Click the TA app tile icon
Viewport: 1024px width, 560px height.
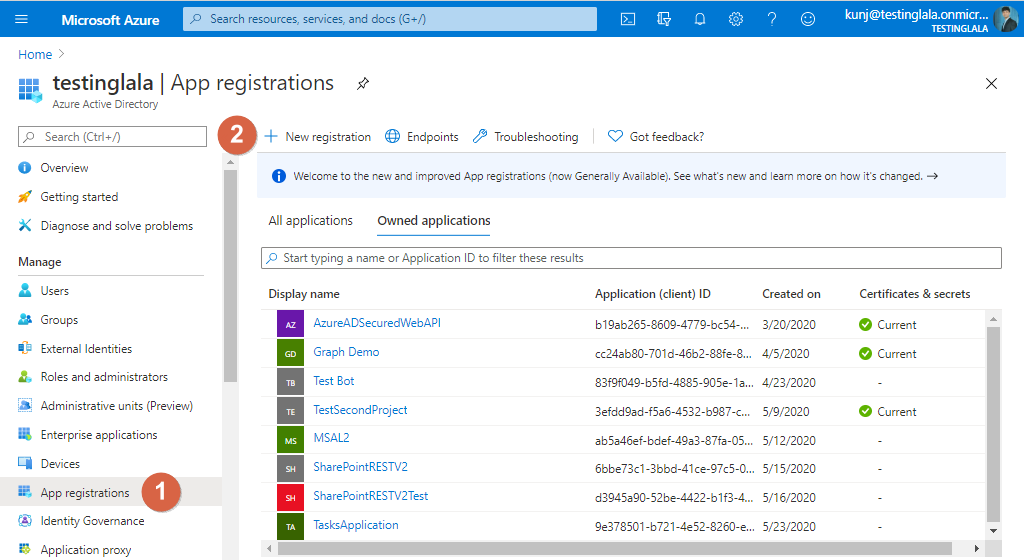click(x=291, y=526)
